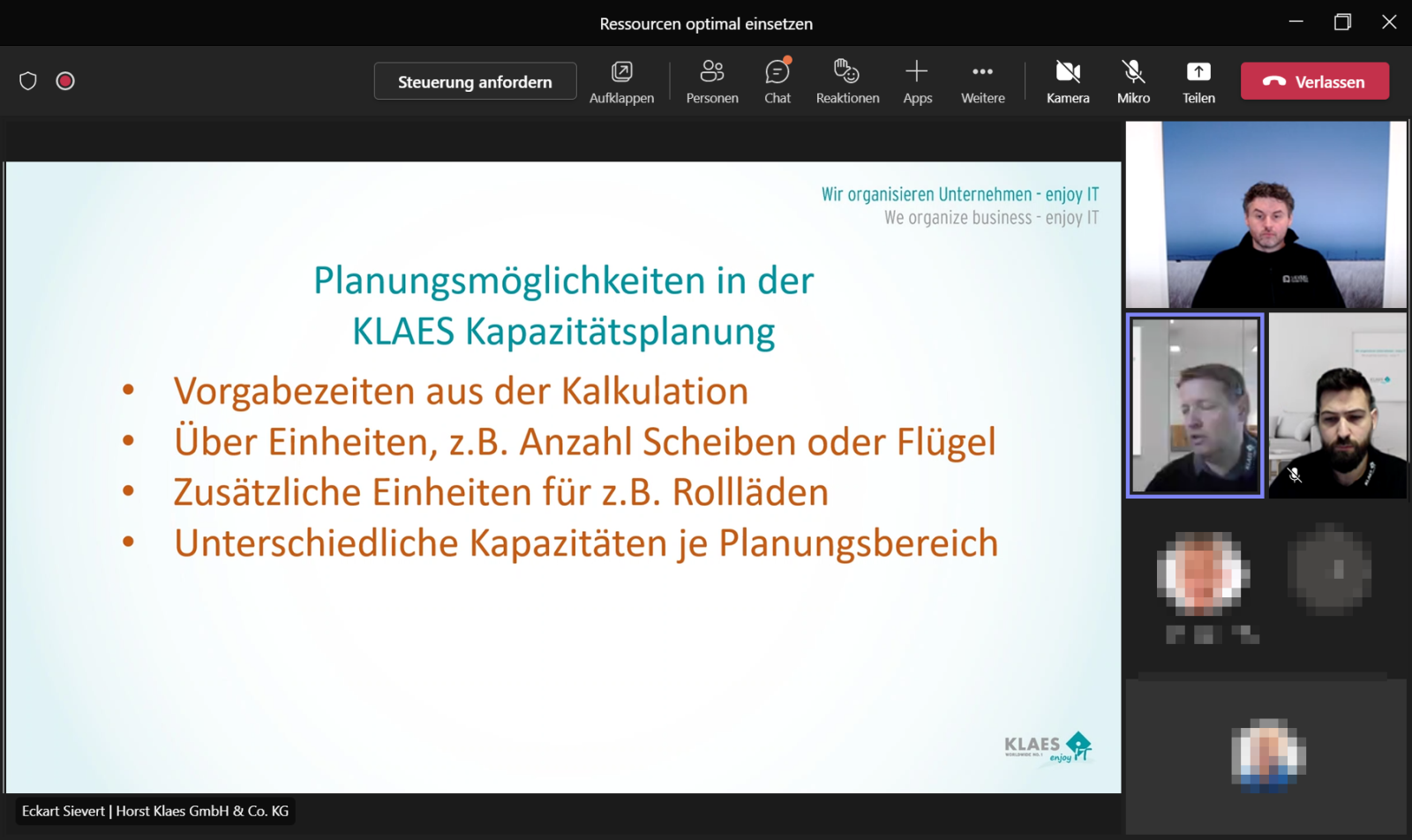Share content with Teilen
Viewport: 1412px width, 840px height.
[1198, 82]
